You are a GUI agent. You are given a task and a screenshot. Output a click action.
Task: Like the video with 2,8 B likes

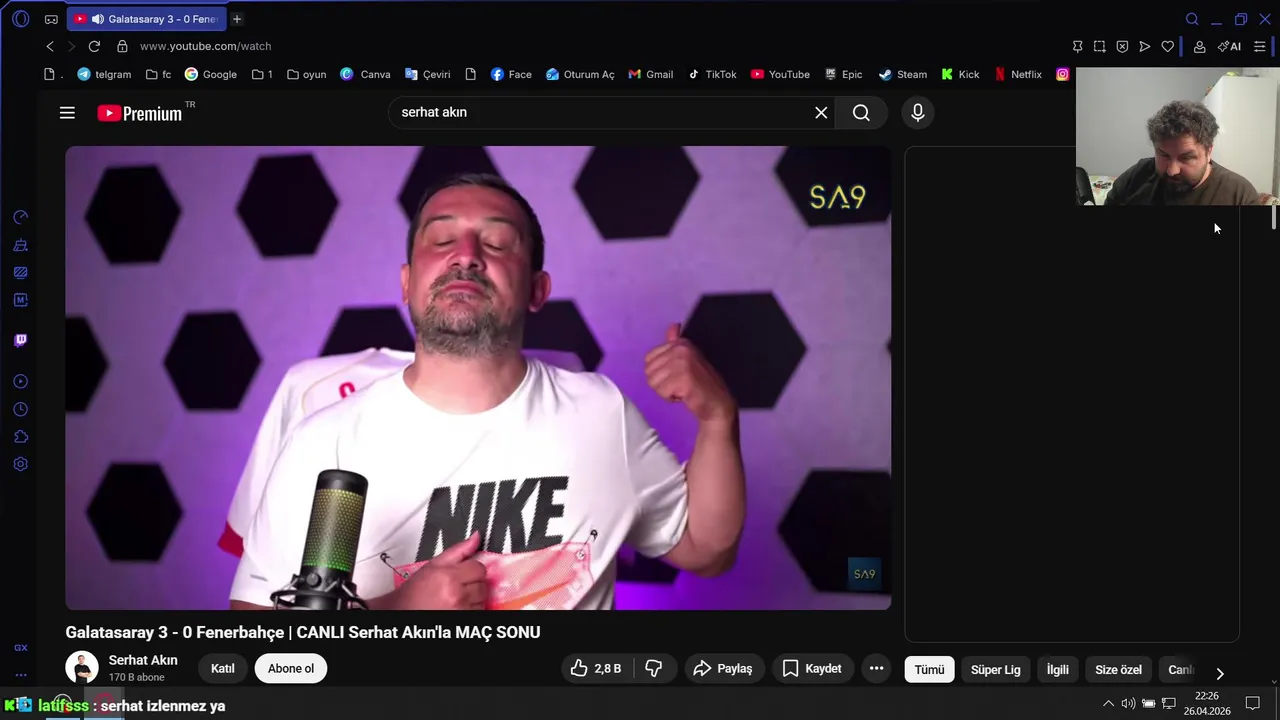click(x=596, y=668)
